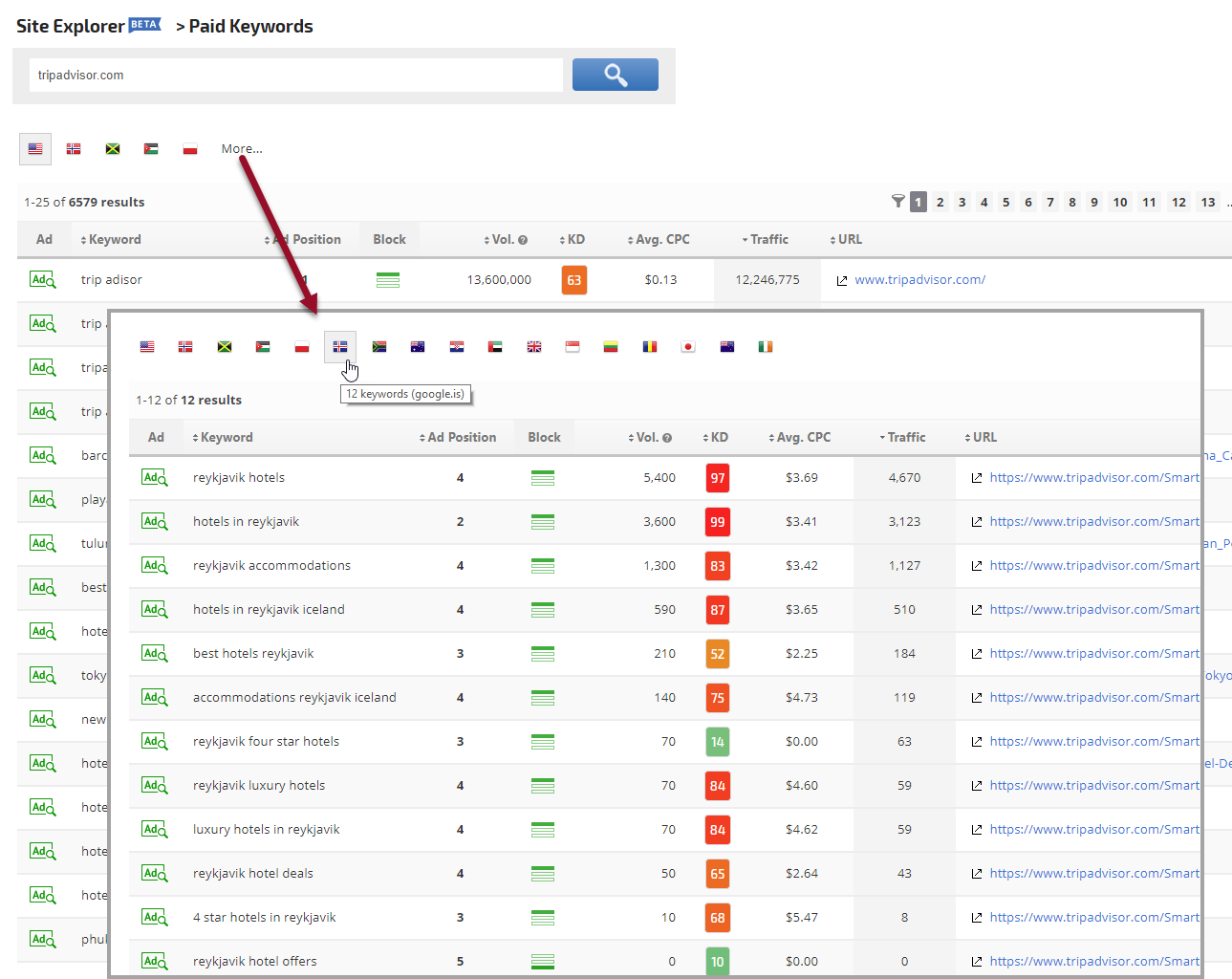Choose the United Kingdom flag

click(534, 347)
